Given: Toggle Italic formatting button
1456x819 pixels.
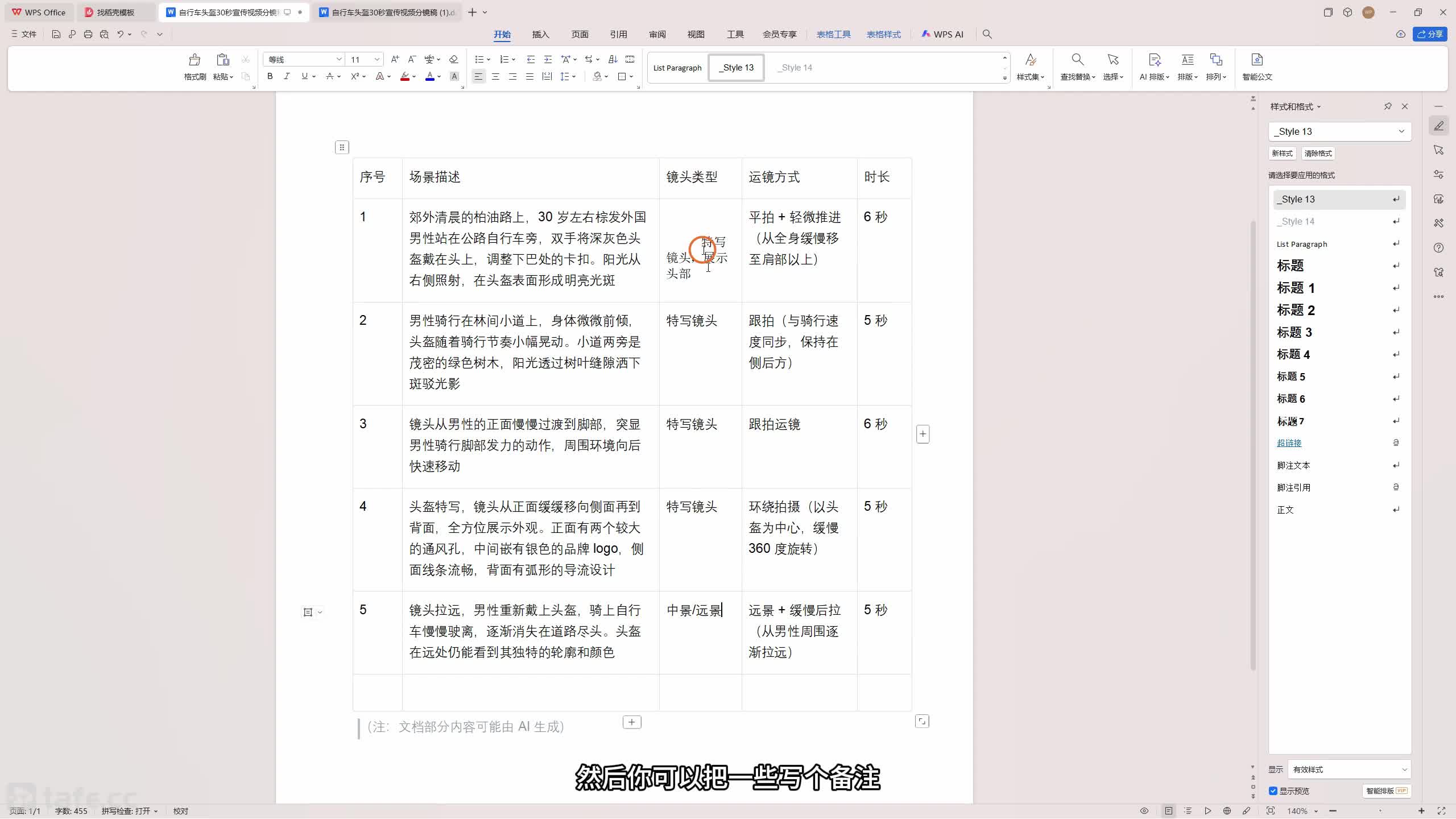Looking at the screenshot, I should click(287, 76).
